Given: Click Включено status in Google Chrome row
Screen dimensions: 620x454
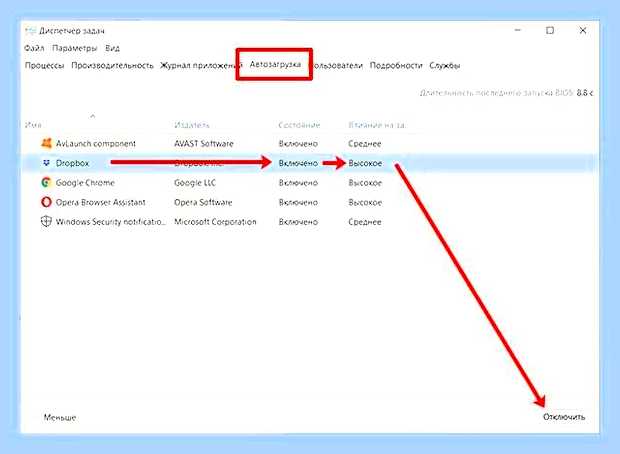Looking at the screenshot, I should pos(298,183).
